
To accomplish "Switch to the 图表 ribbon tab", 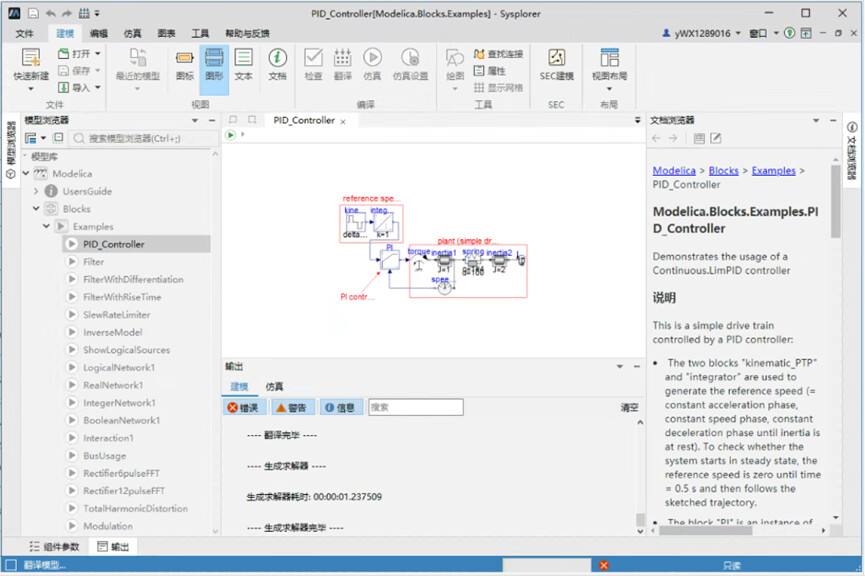I will 166,33.
